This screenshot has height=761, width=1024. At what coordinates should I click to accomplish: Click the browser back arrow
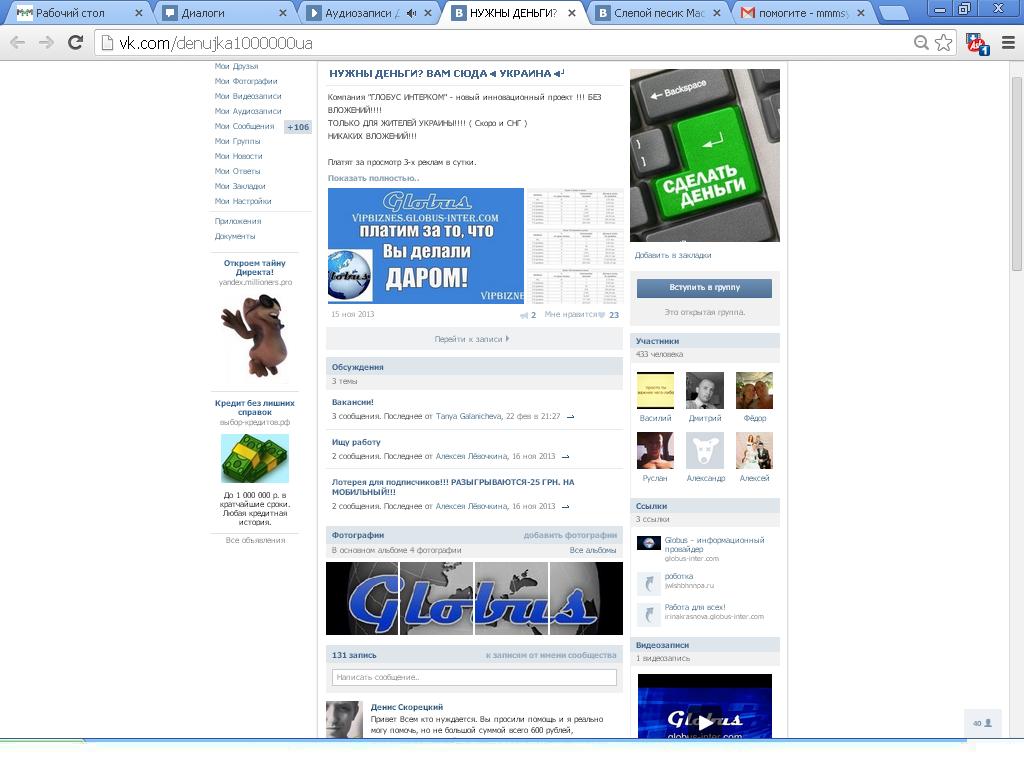coord(18,43)
